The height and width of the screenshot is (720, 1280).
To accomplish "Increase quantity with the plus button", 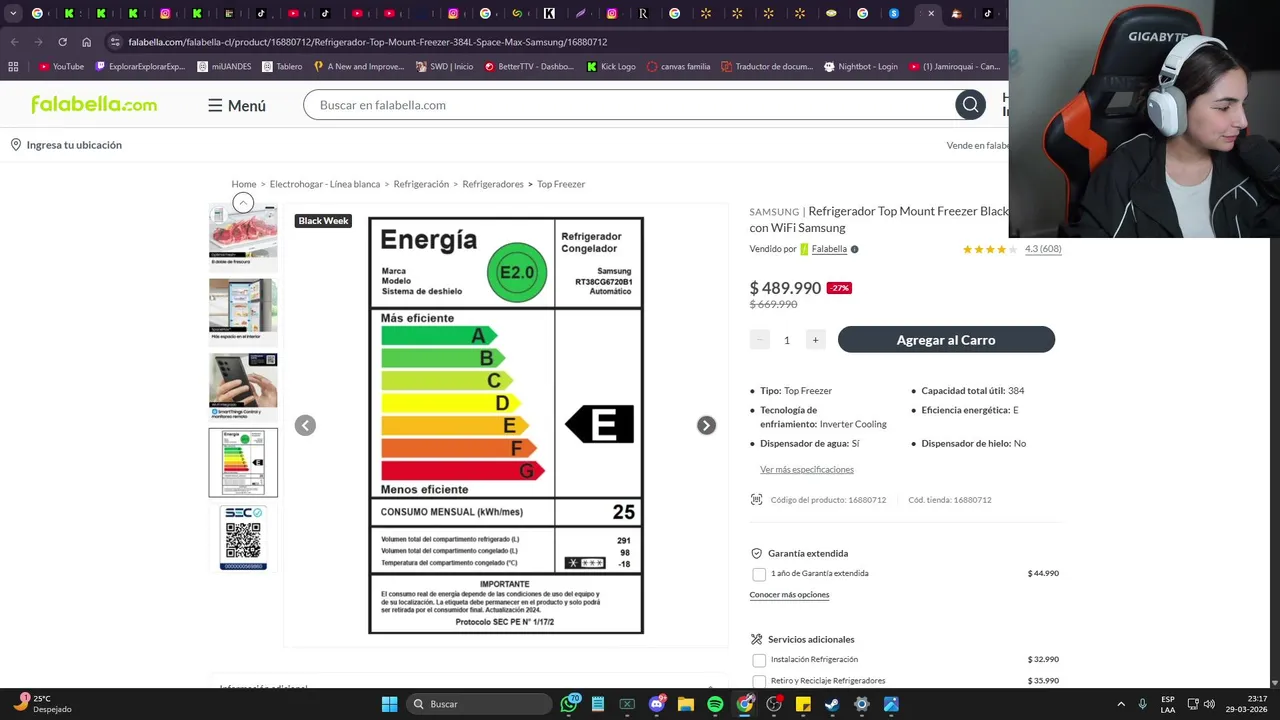I will (x=815, y=340).
